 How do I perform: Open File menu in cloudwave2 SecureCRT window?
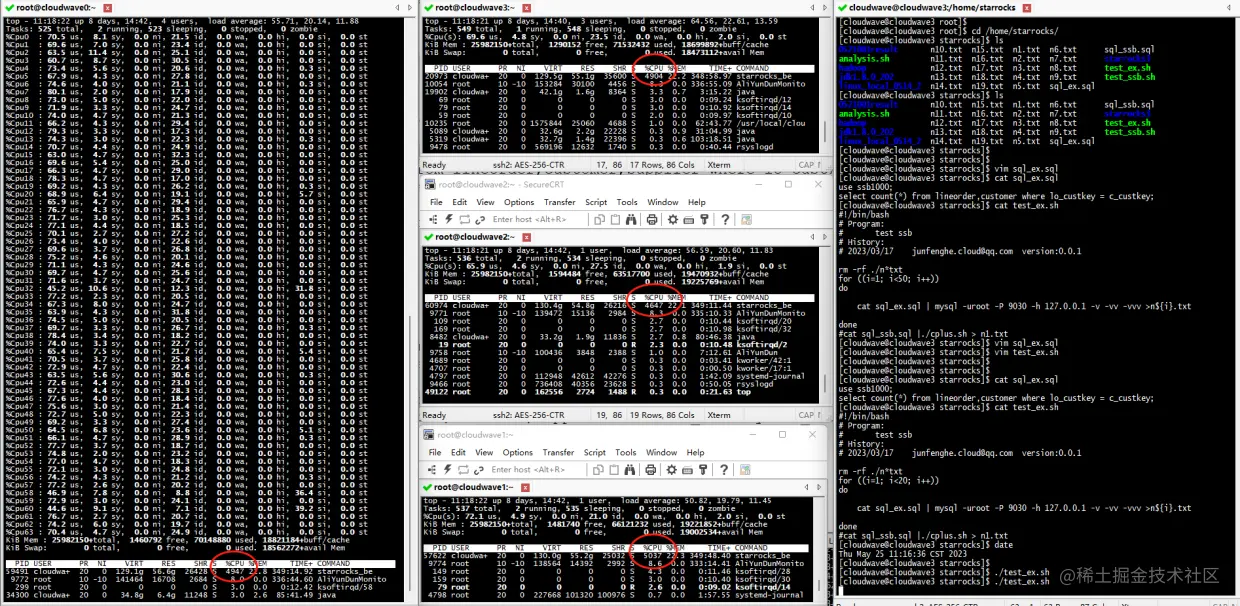tap(436, 202)
